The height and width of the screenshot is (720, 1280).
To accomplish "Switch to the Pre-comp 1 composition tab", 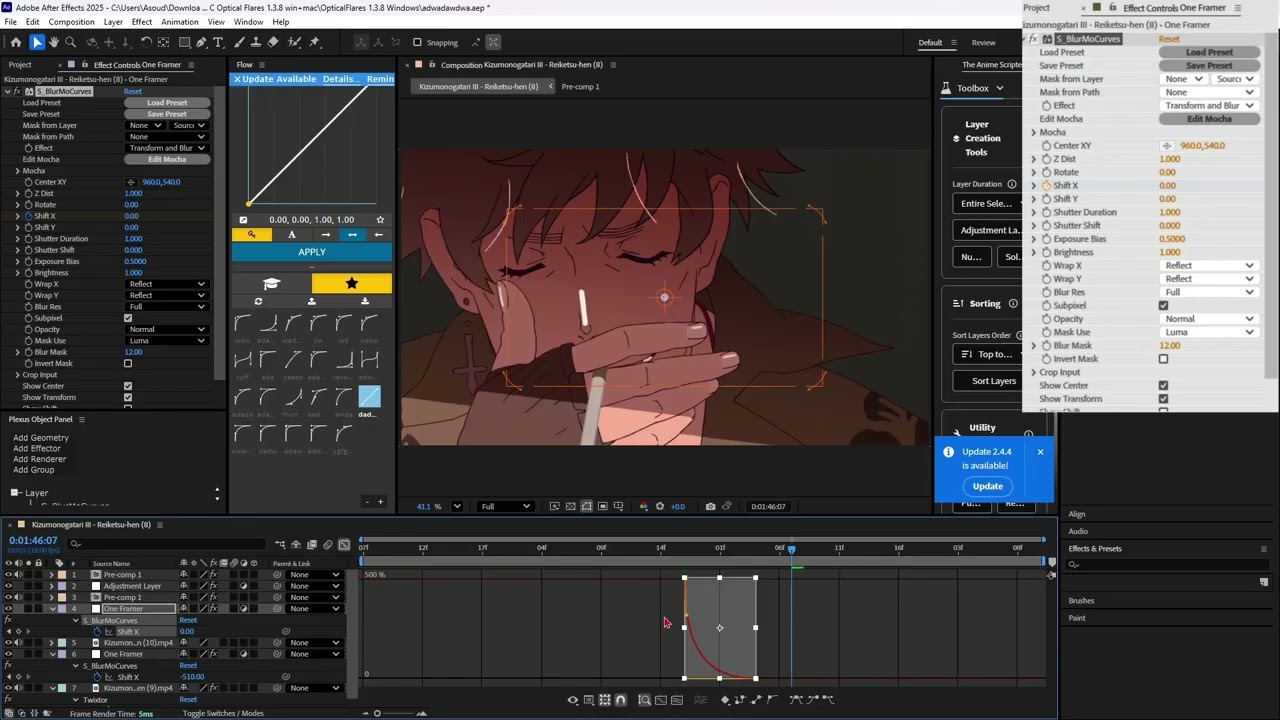I will click(580, 87).
